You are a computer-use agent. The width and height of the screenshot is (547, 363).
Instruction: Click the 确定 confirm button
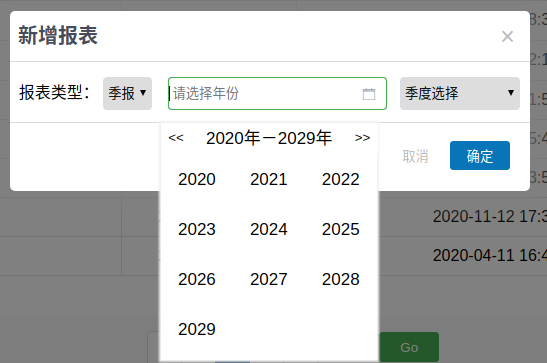480,156
